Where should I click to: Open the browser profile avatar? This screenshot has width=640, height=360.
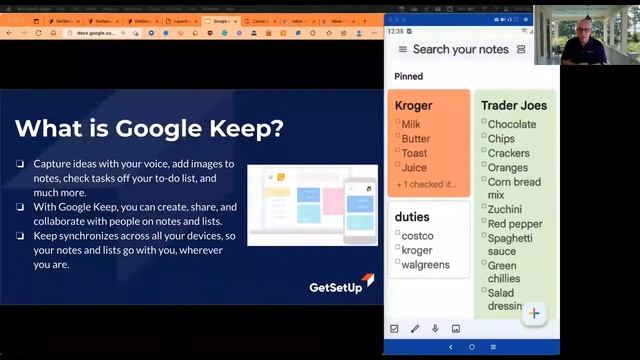click(359, 33)
